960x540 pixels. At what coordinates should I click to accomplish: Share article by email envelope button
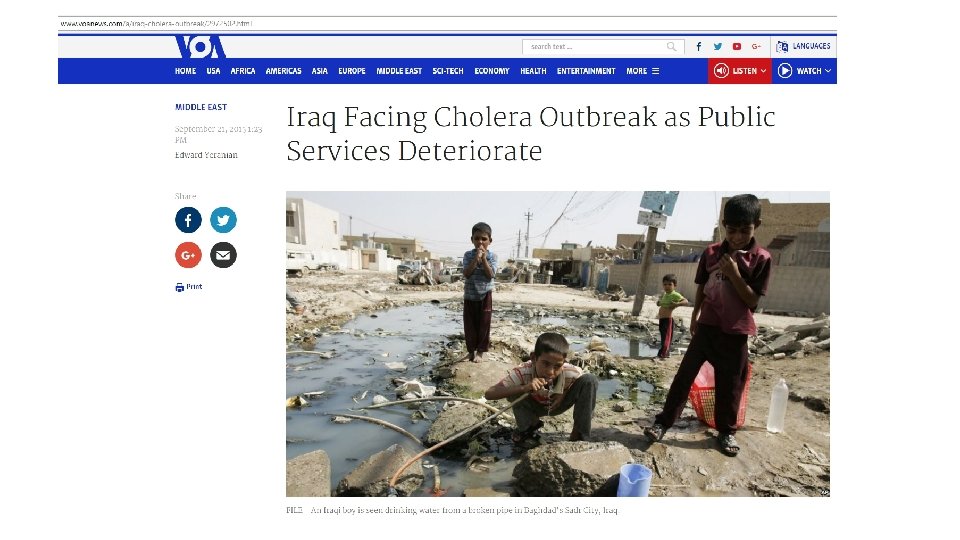pyautogui.click(x=223, y=255)
